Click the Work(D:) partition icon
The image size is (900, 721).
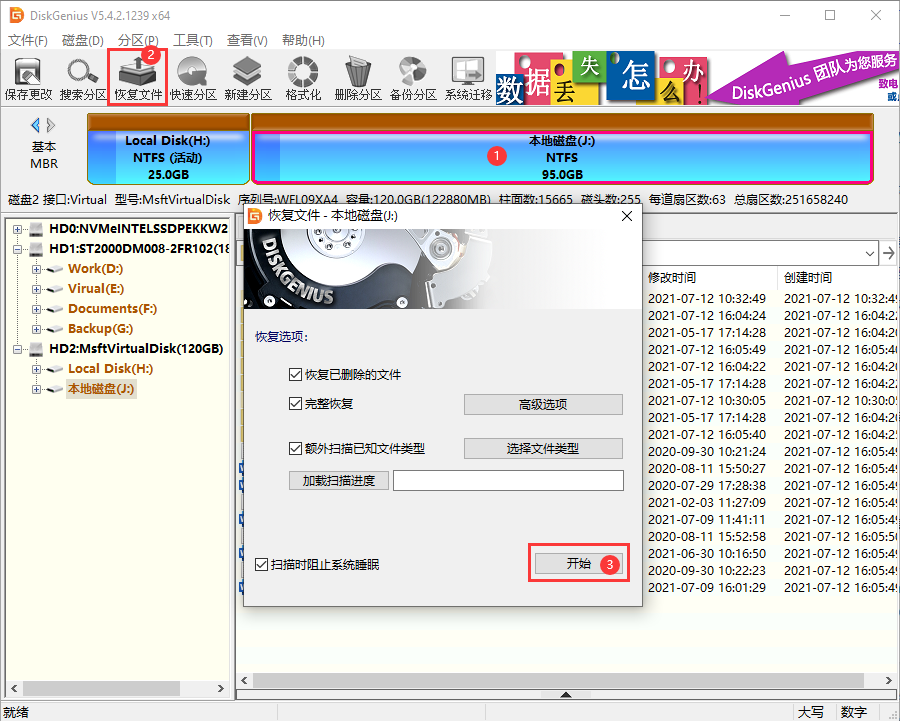55,269
